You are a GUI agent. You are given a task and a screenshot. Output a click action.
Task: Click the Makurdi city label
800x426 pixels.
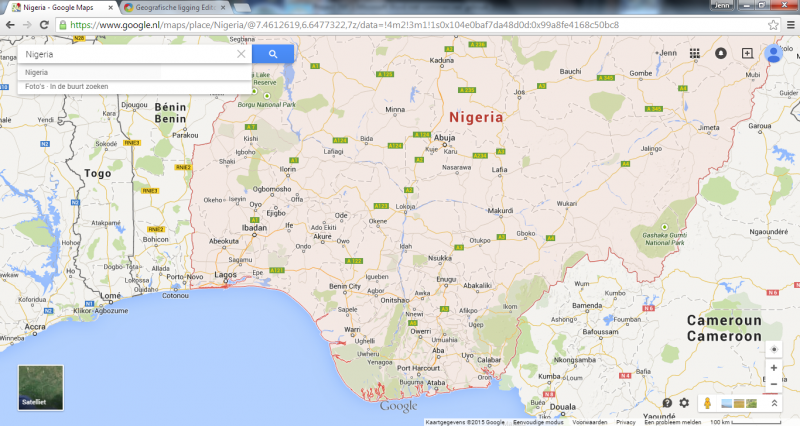coord(500,210)
